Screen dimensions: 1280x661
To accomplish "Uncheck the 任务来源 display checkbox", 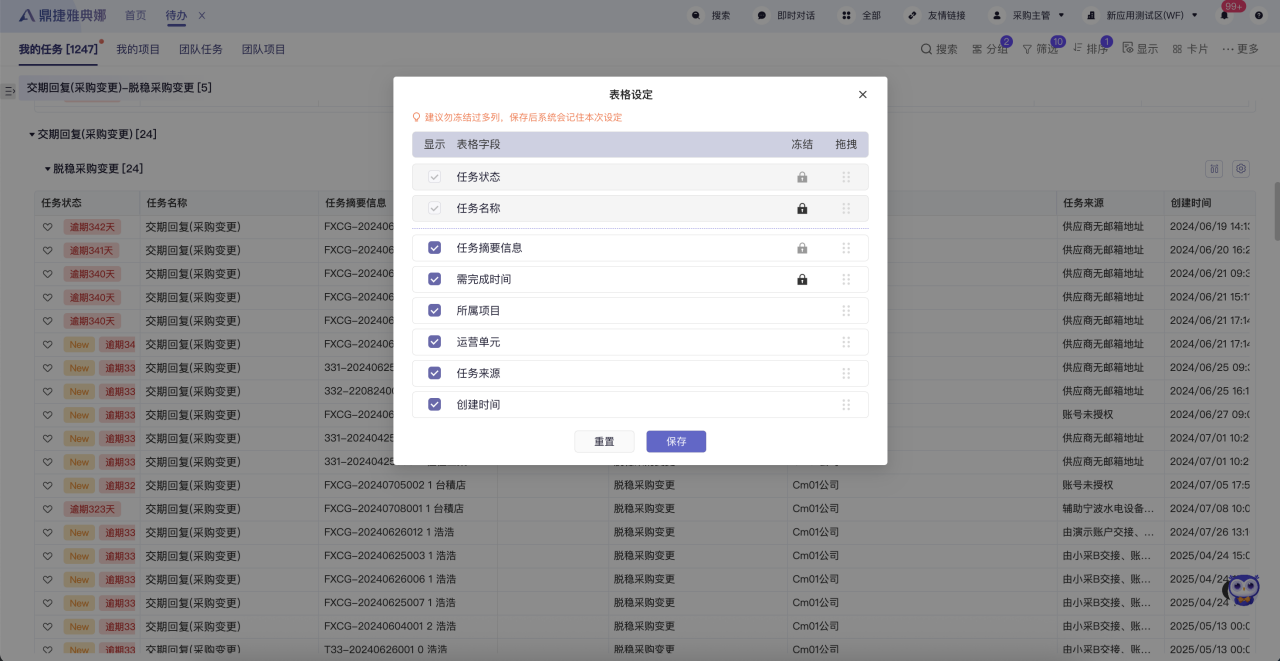I will pyautogui.click(x=434, y=373).
